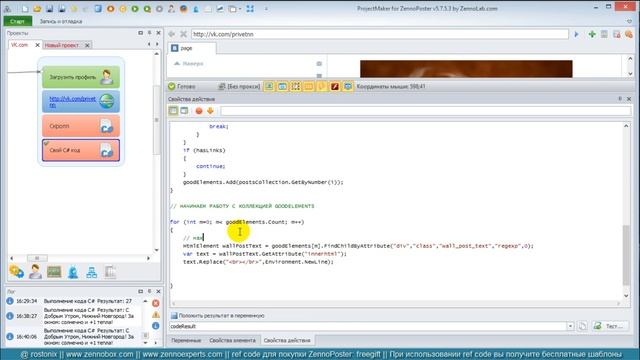640x360 pixels.
Task: Click the green magnifier debug icon
Action: 147,9
